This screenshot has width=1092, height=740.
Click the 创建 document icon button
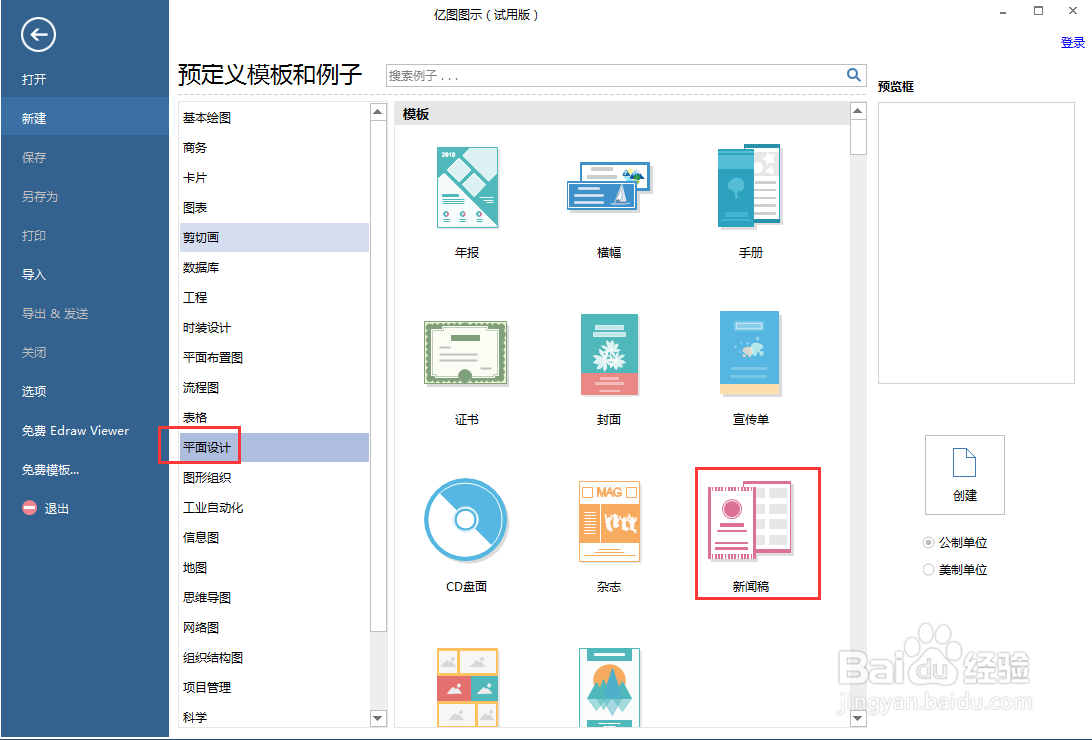pyautogui.click(x=965, y=475)
